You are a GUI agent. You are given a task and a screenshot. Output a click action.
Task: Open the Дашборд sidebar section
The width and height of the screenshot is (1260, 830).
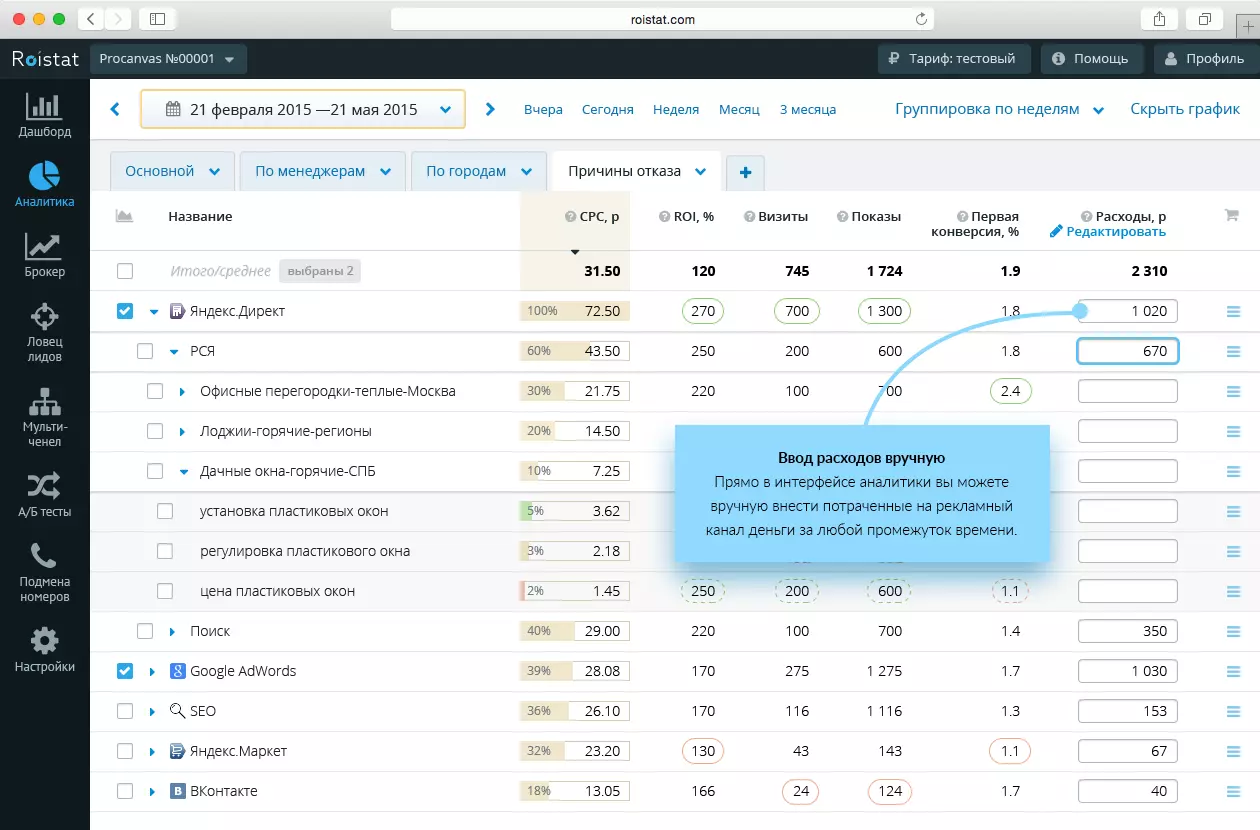[x=44, y=114]
